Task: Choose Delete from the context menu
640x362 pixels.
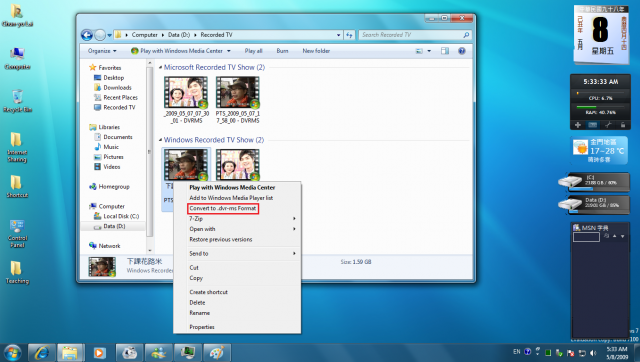Action: [198, 302]
